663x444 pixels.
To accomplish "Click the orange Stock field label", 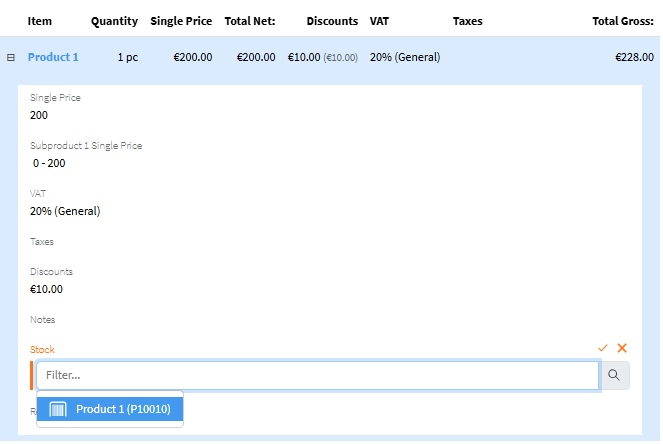I will 42,350.
